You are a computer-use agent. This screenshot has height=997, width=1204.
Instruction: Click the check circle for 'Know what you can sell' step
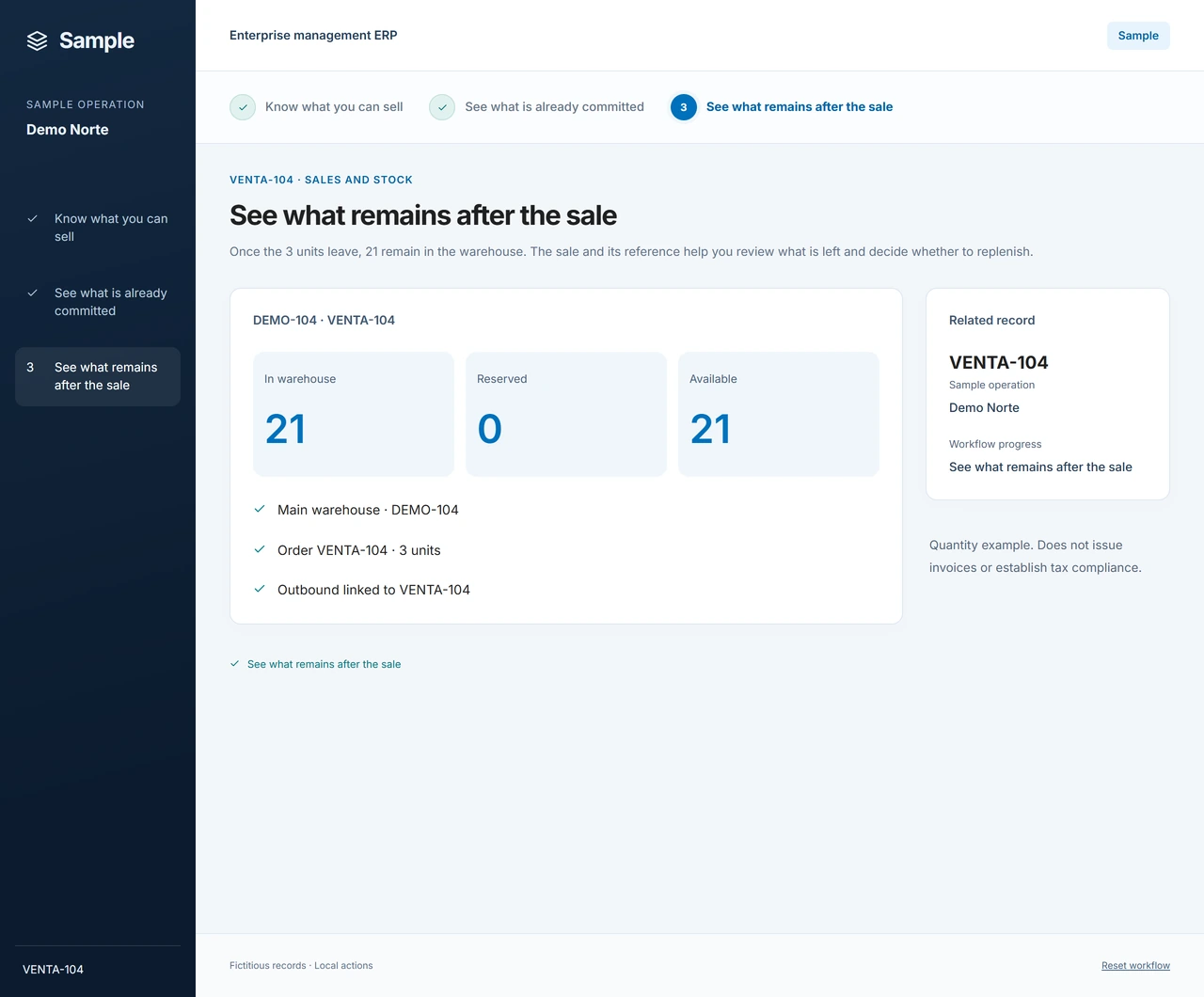pos(243,107)
